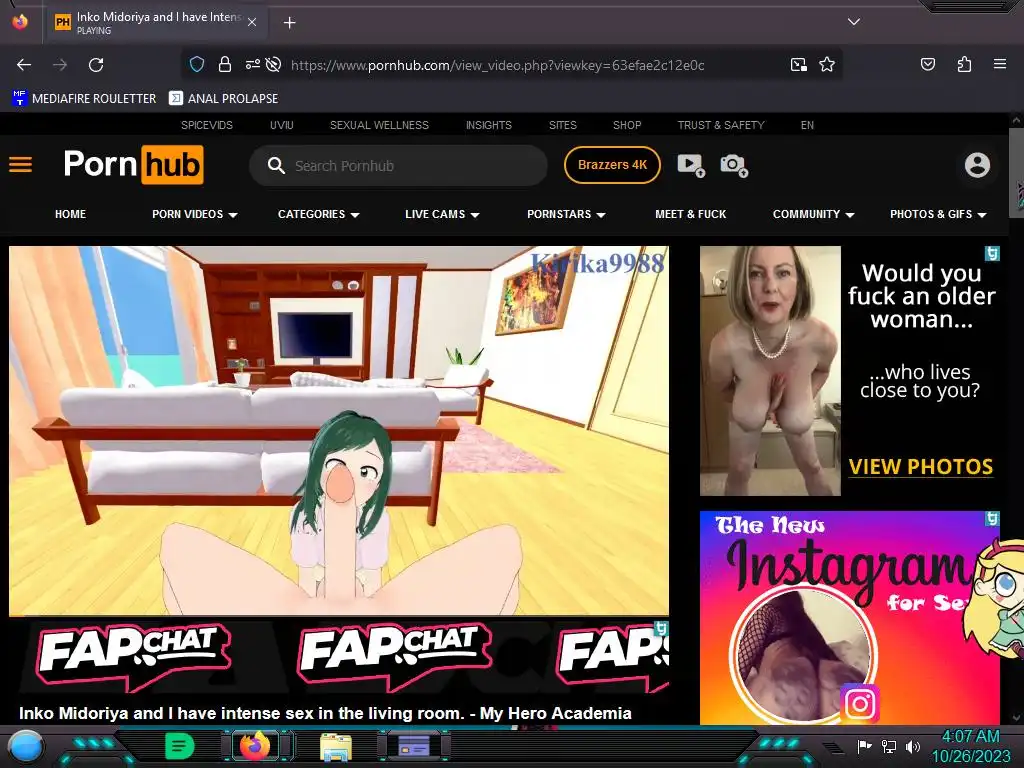The image size is (1024, 768).
Task: Open the site hamburger side menu
Action: click(x=20, y=165)
